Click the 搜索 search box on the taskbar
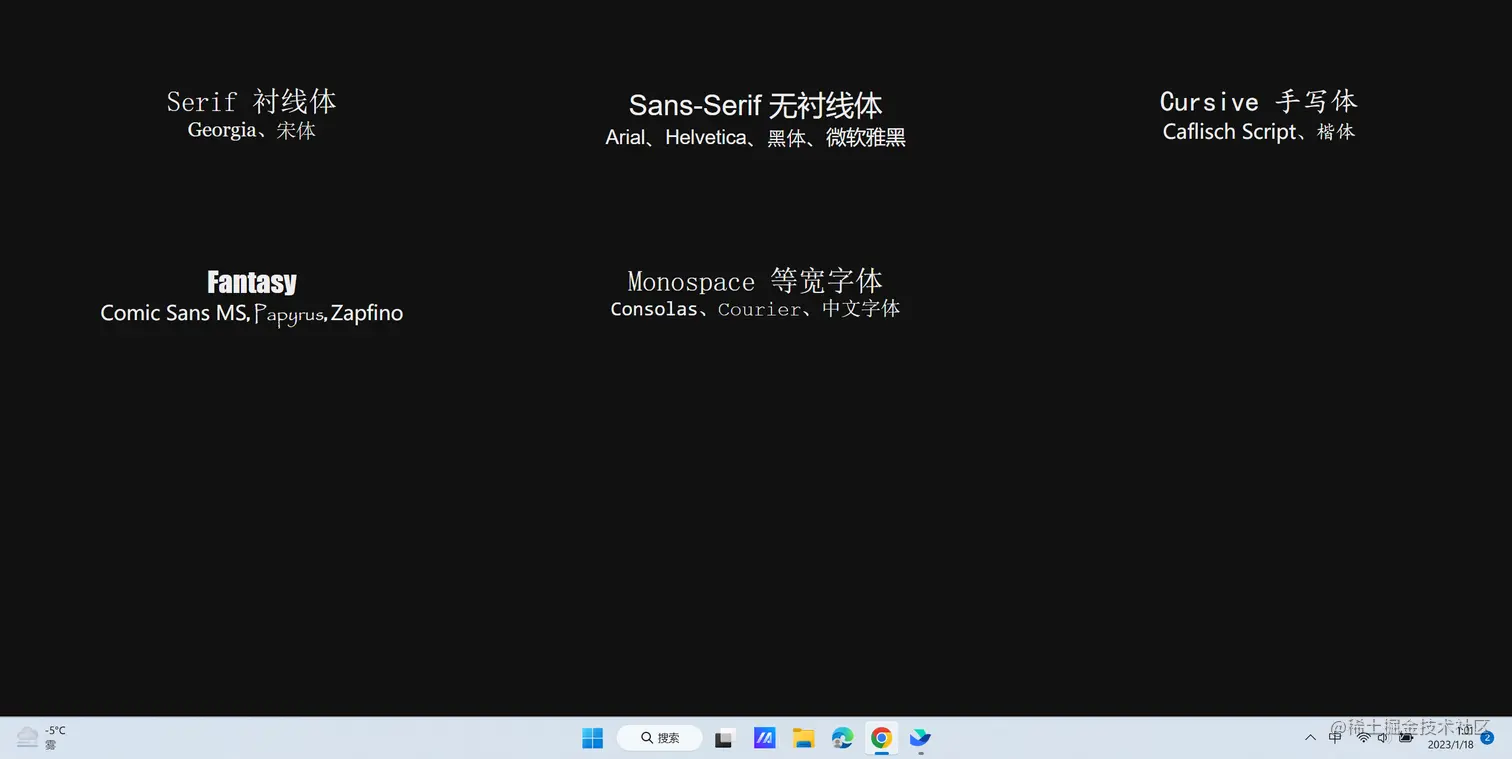1512x759 pixels. [659, 737]
